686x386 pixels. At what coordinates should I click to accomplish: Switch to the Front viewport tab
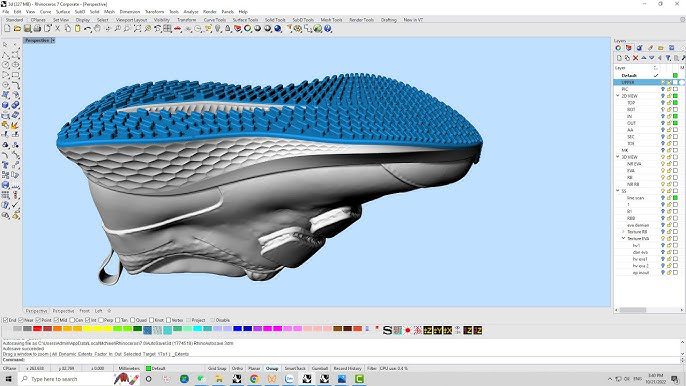(84, 311)
